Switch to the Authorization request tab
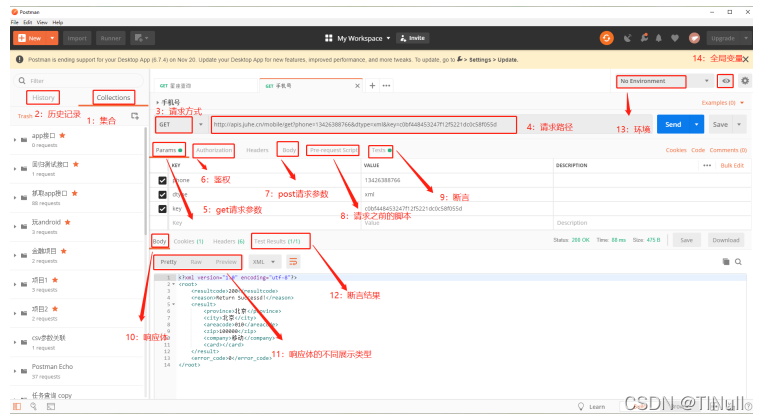This screenshot has width=759, height=420. (214, 150)
